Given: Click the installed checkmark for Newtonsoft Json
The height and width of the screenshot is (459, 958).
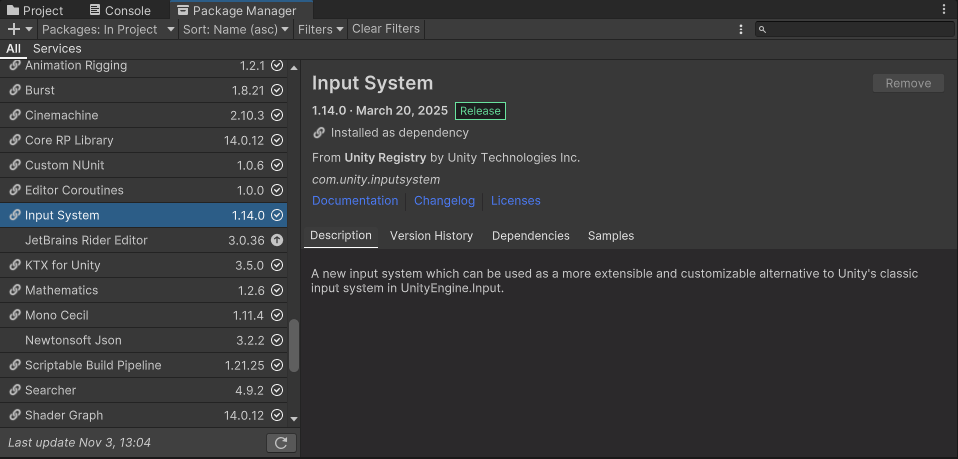Looking at the screenshot, I should pos(277,340).
